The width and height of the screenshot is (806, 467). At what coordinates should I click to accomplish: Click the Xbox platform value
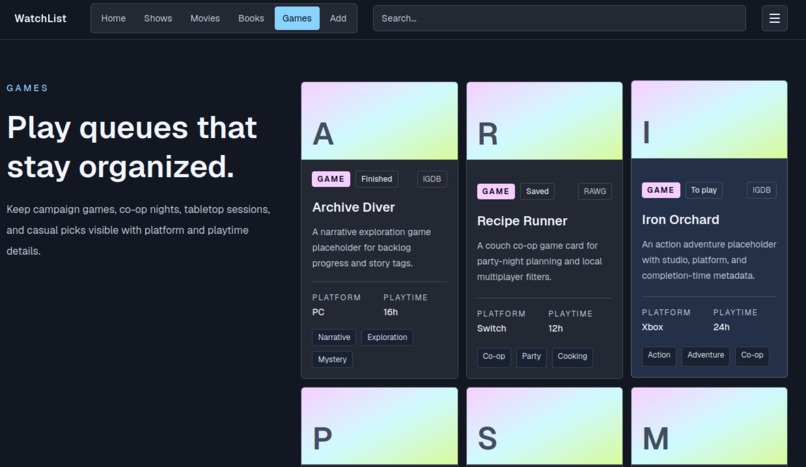click(x=652, y=327)
